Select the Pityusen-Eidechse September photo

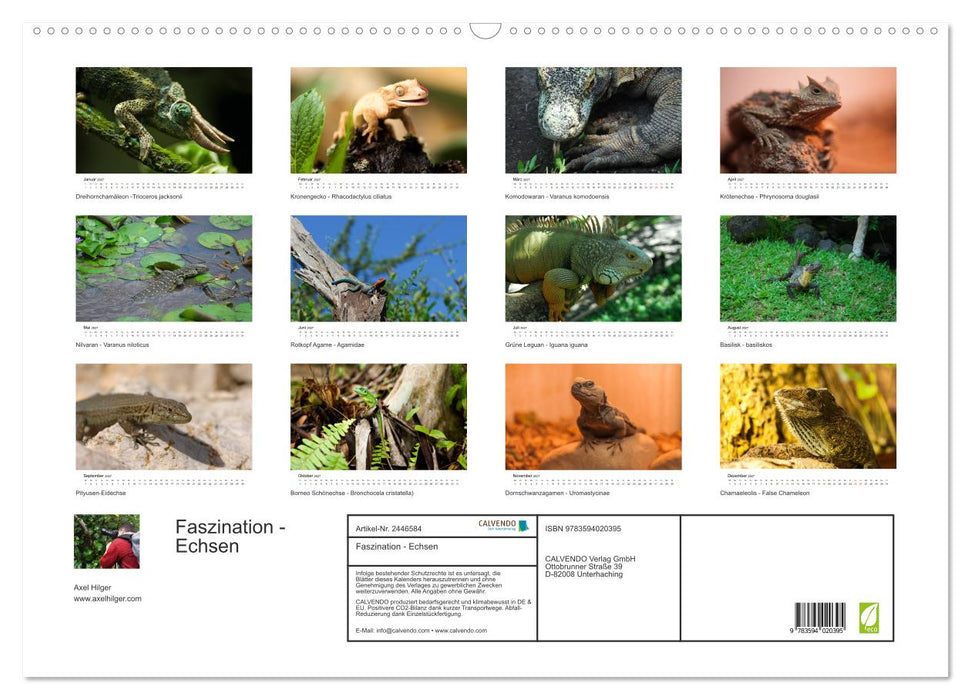[x=163, y=416]
